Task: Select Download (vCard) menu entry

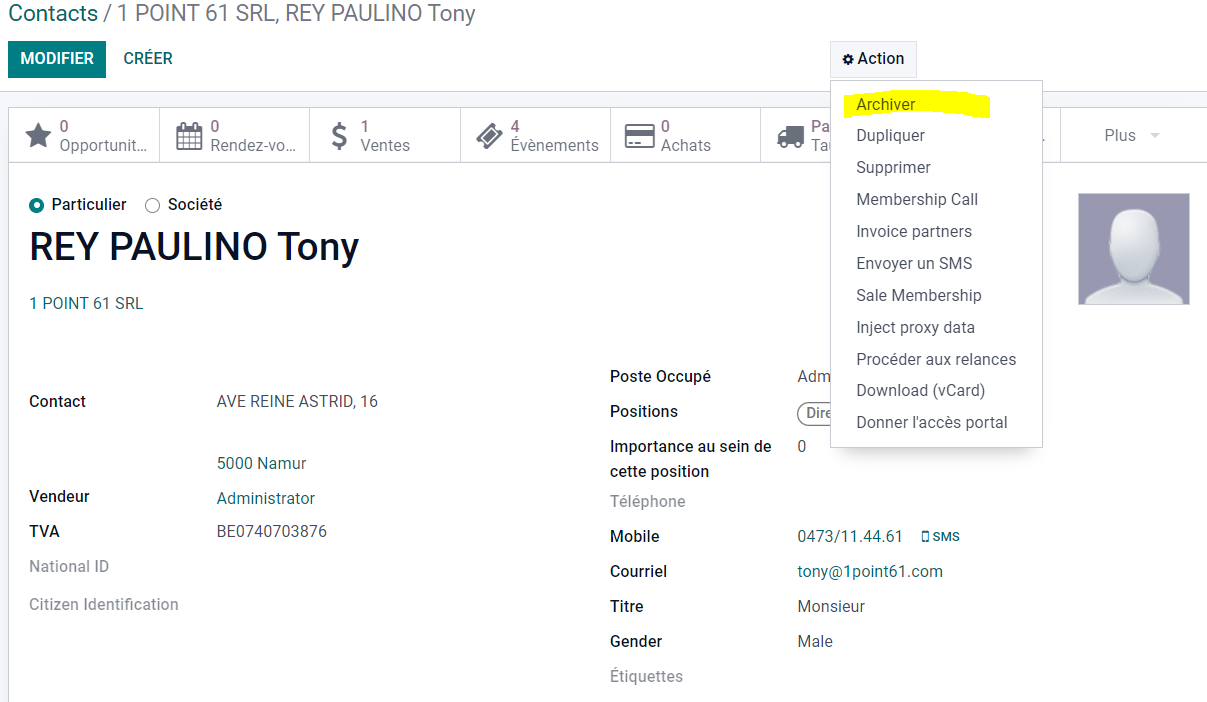Action: 920,391
